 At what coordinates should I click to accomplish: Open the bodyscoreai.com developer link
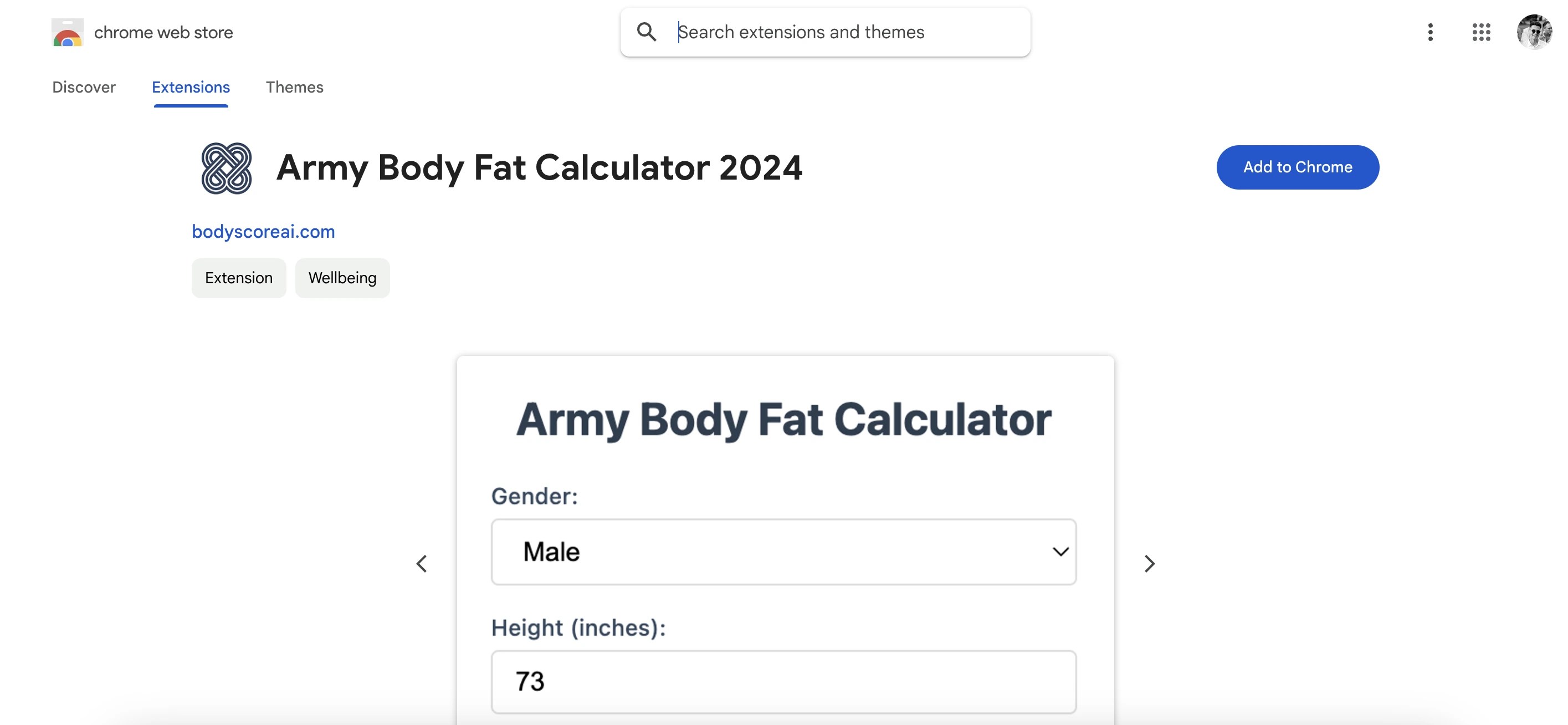[263, 231]
